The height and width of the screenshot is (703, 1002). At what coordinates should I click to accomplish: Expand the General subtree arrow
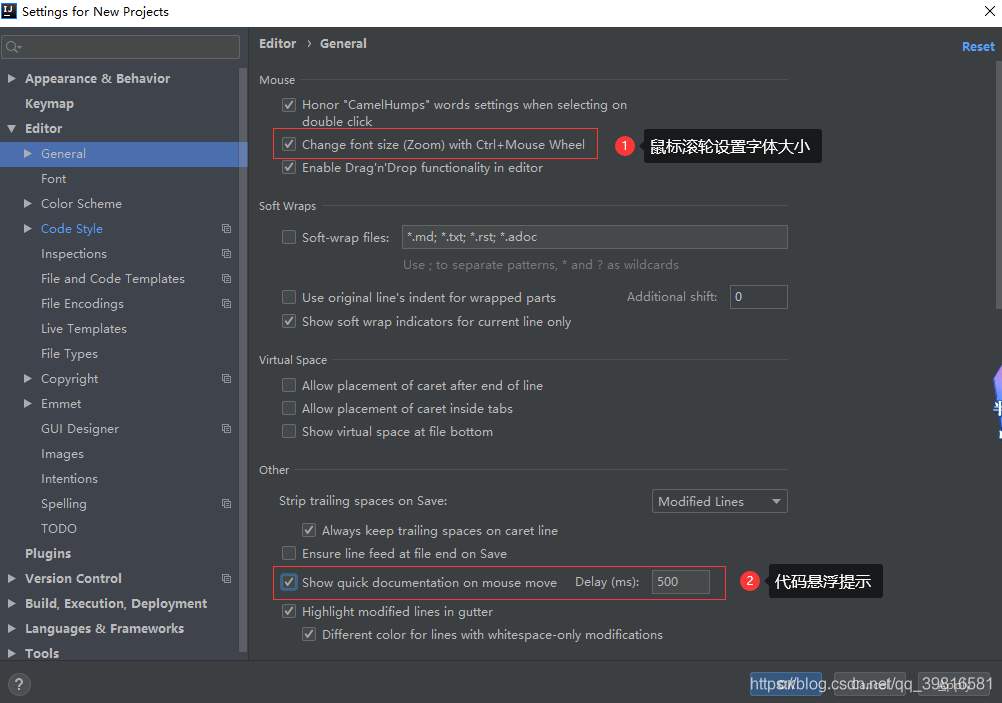pyautogui.click(x=27, y=153)
